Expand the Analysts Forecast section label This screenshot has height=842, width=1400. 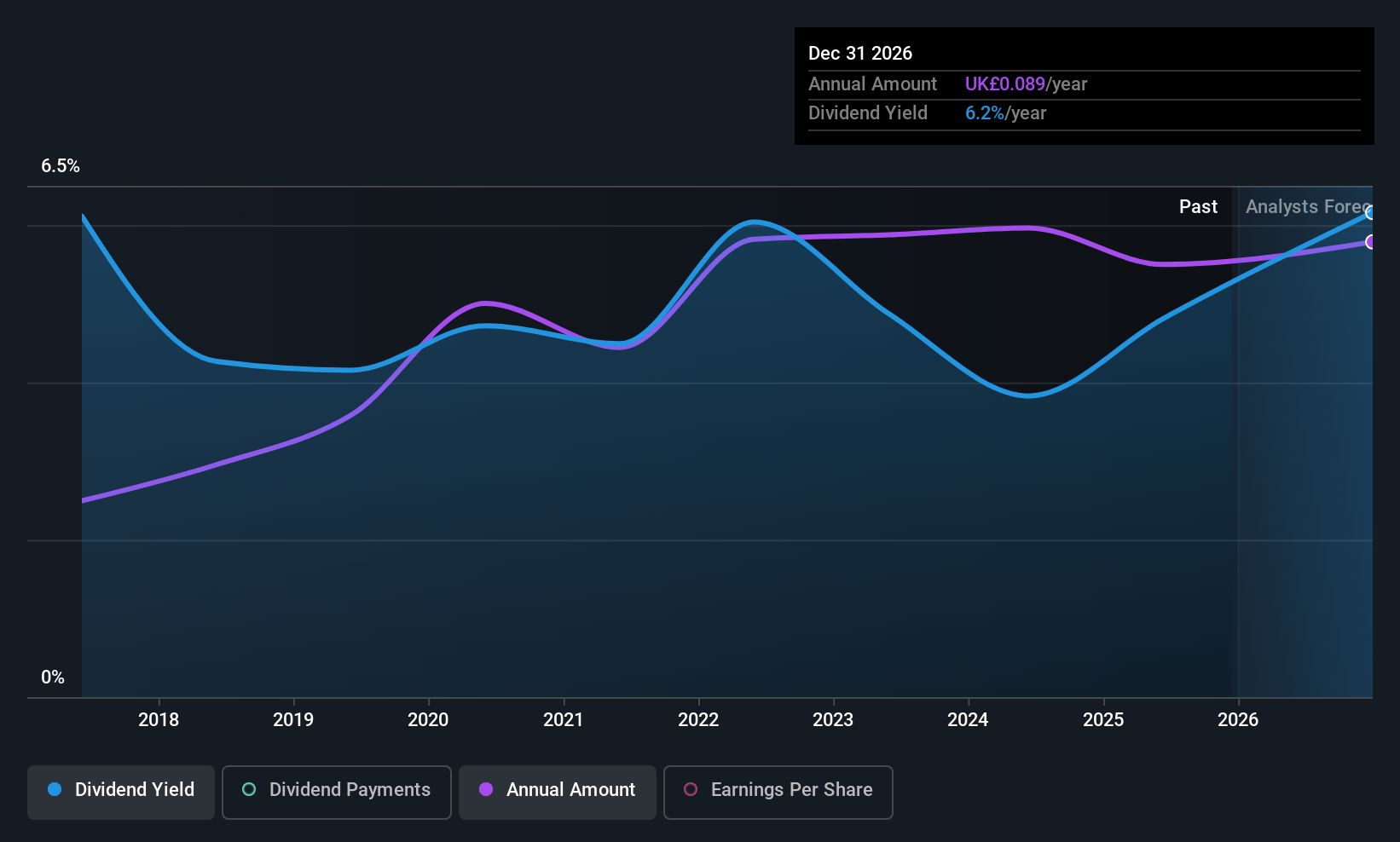pos(1309,206)
